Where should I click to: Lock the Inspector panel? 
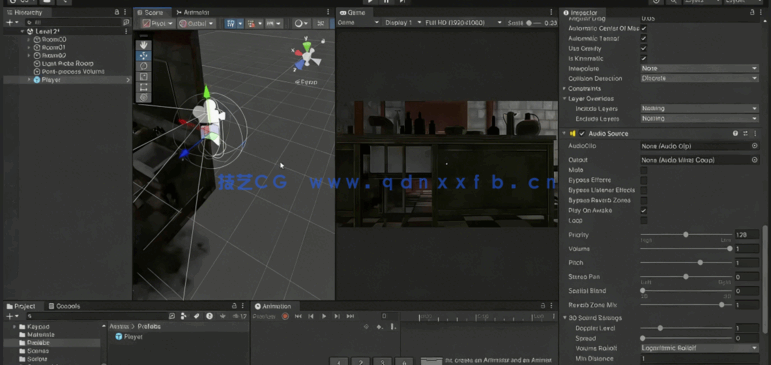click(752, 12)
